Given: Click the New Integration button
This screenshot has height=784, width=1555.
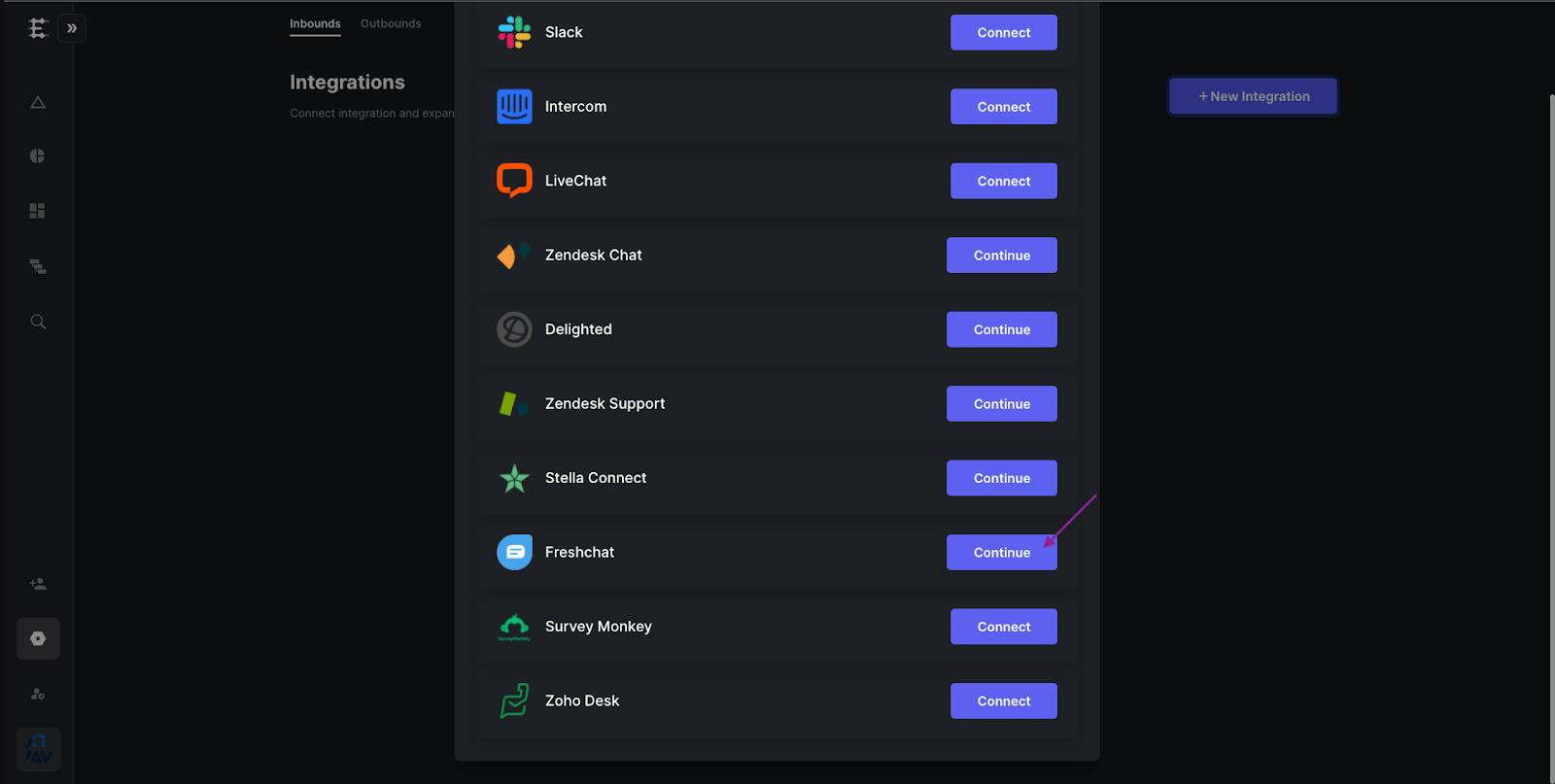Looking at the screenshot, I should coord(1253,96).
